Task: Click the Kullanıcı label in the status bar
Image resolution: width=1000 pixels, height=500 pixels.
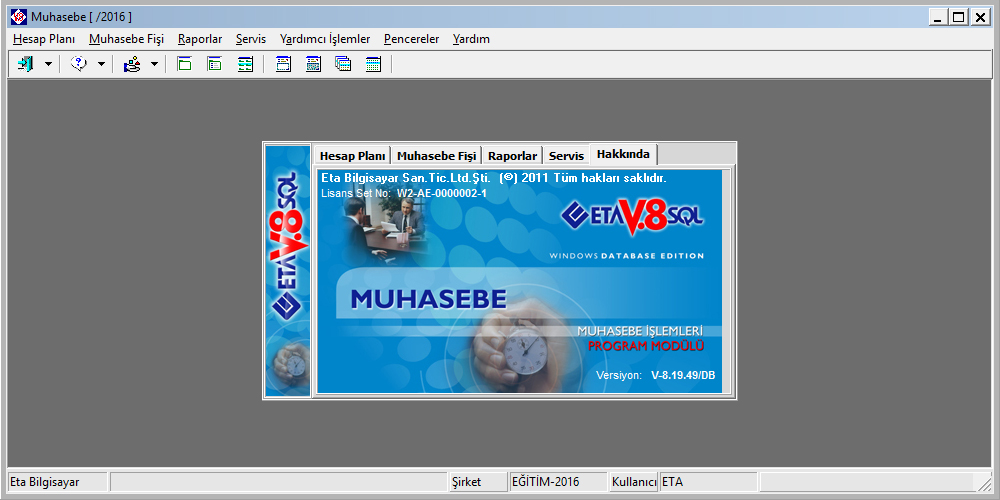Action: coord(634,482)
